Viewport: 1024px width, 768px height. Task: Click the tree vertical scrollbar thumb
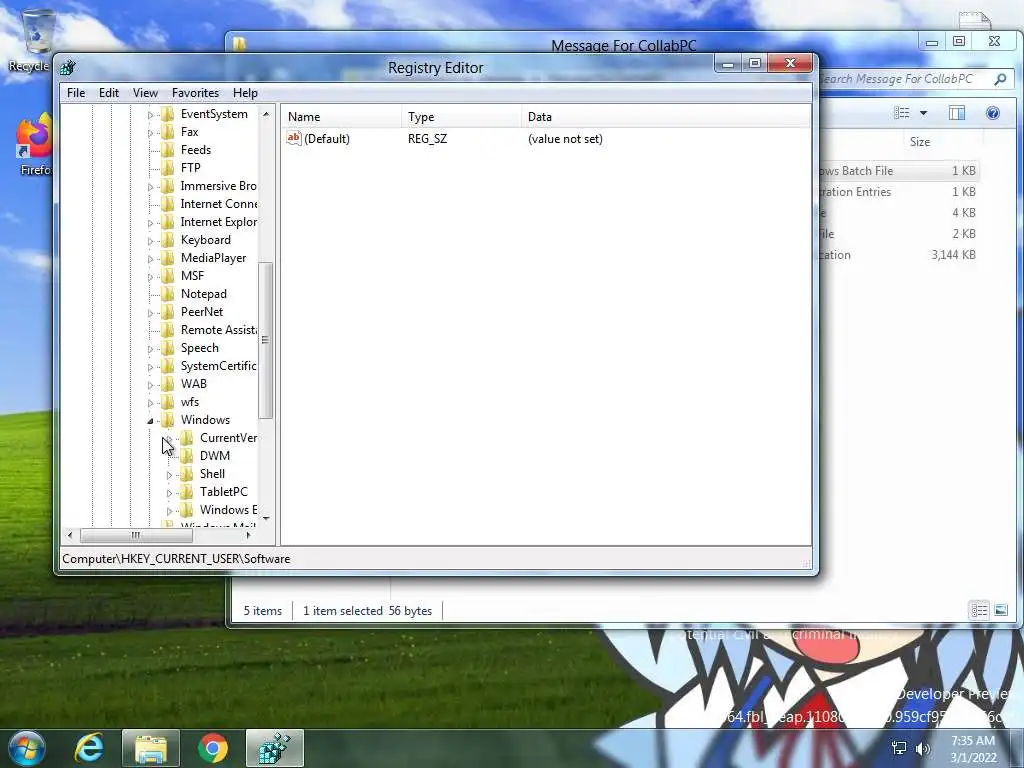[x=265, y=340]
